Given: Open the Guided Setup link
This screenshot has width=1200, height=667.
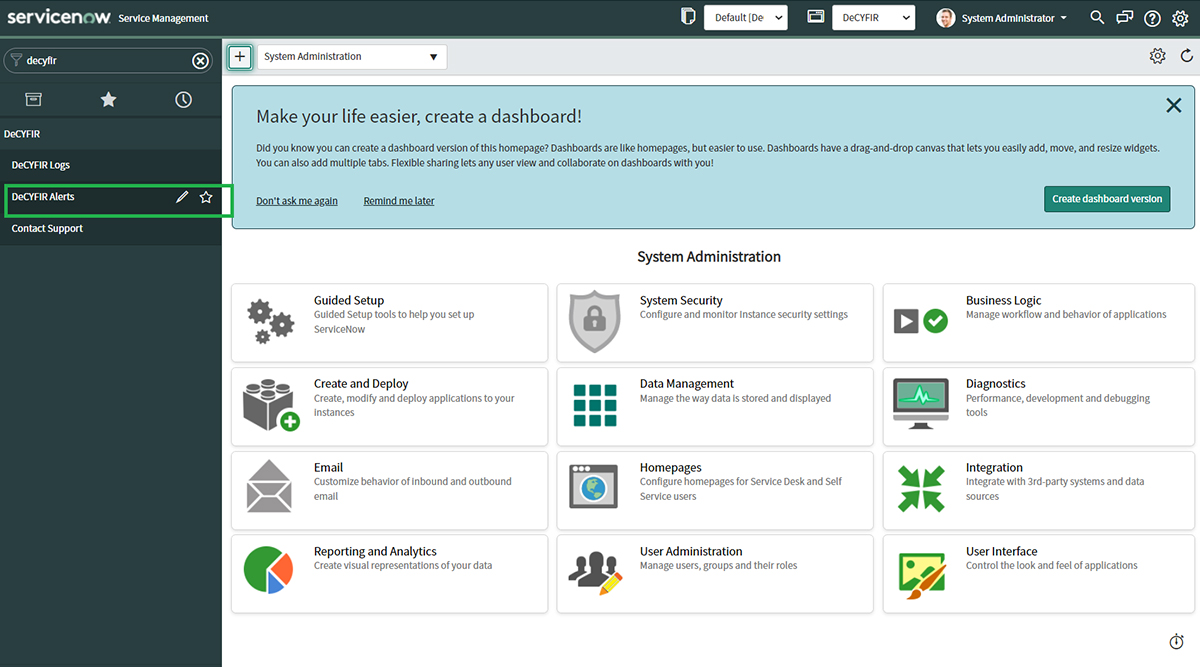Looking at the screenshot, I should point(349,300).
